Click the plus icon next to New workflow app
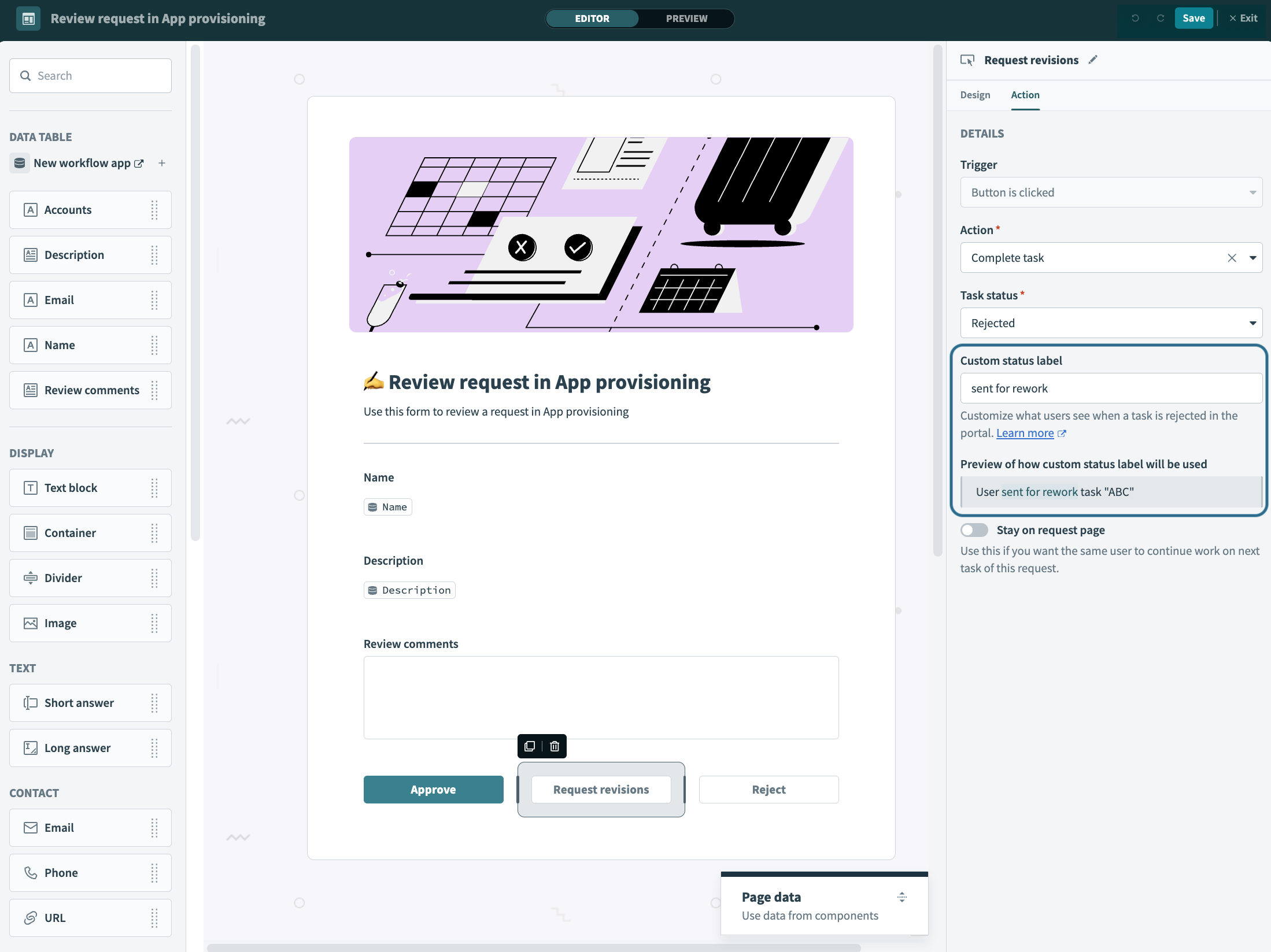The height and width of the screenshot is (952, 1271). [x=162, y=163]
